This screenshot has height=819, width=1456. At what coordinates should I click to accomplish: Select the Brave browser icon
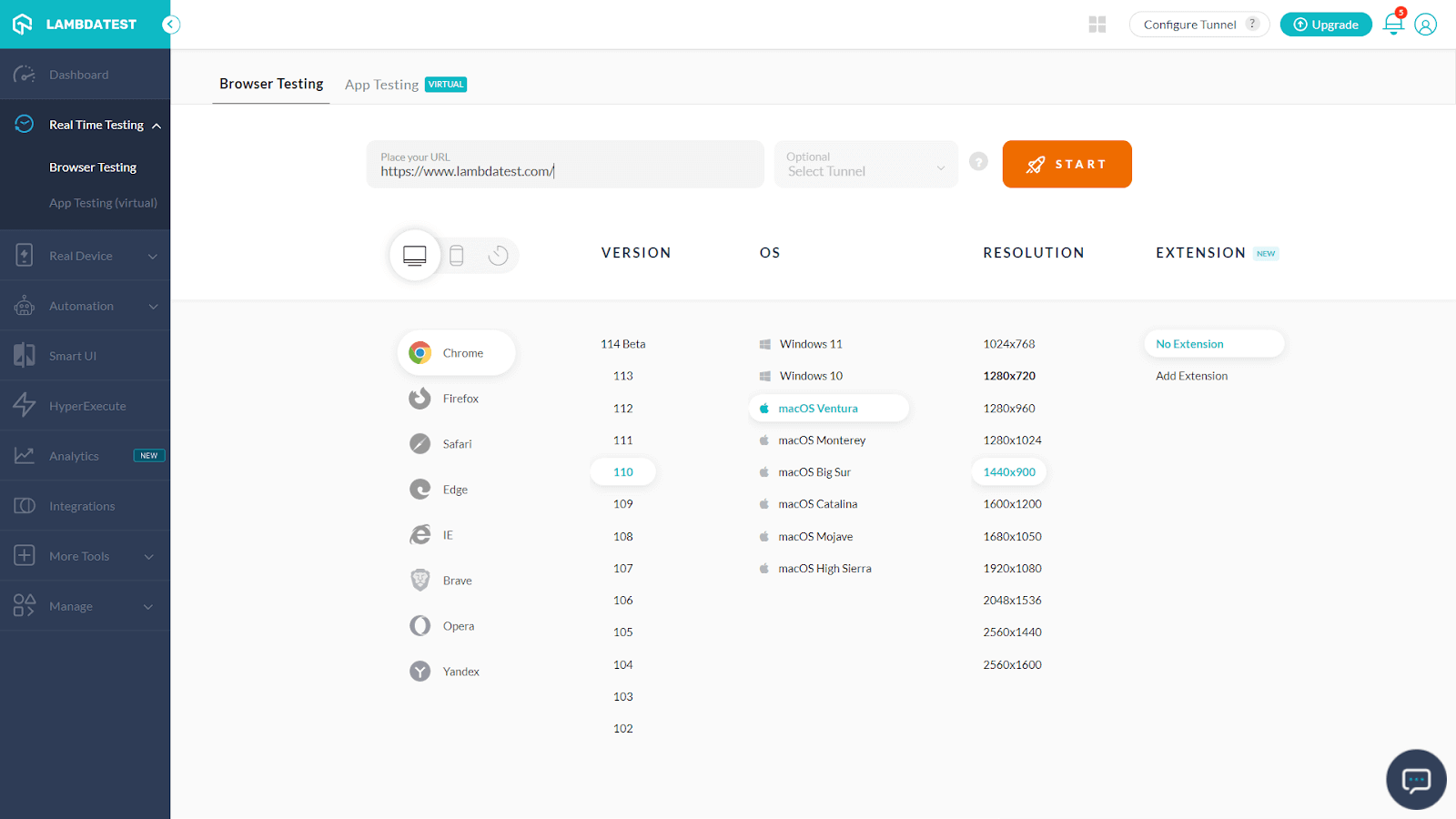[420, 580]
